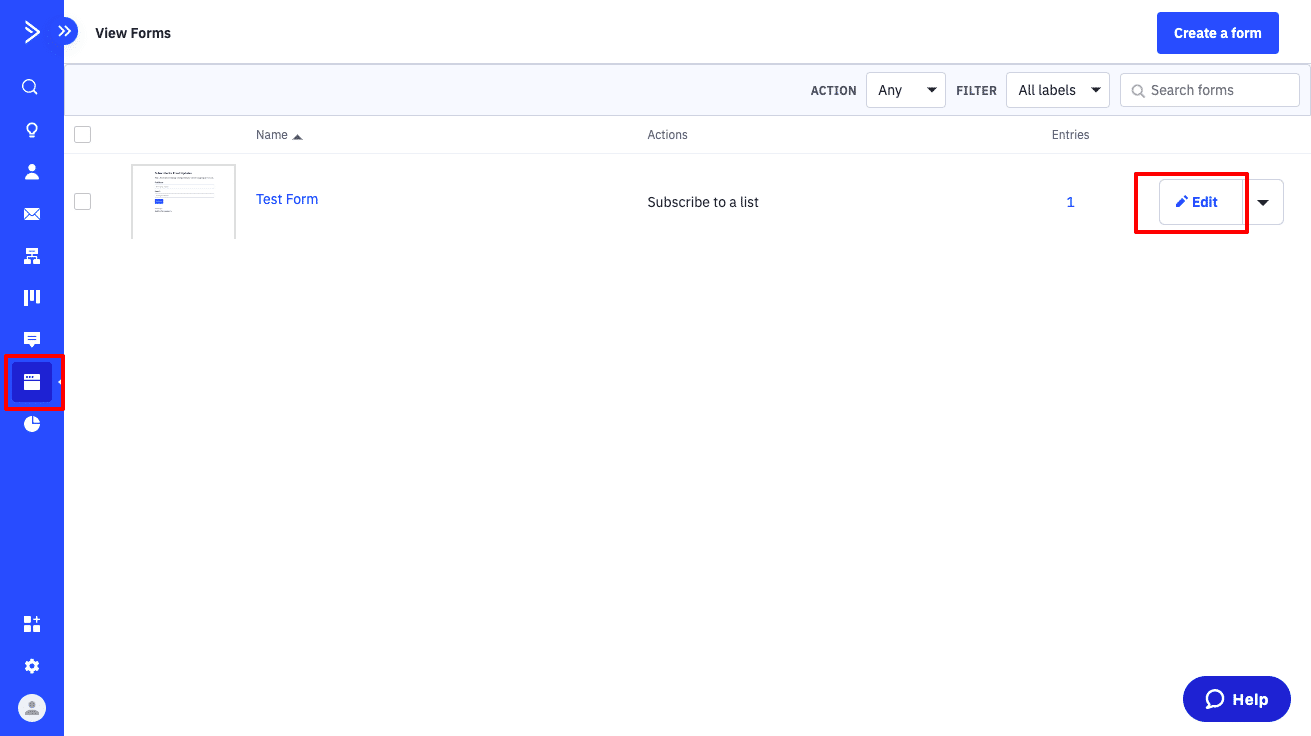
Task: Open the search icon in sidebar
Action: [x=31, y=88]
